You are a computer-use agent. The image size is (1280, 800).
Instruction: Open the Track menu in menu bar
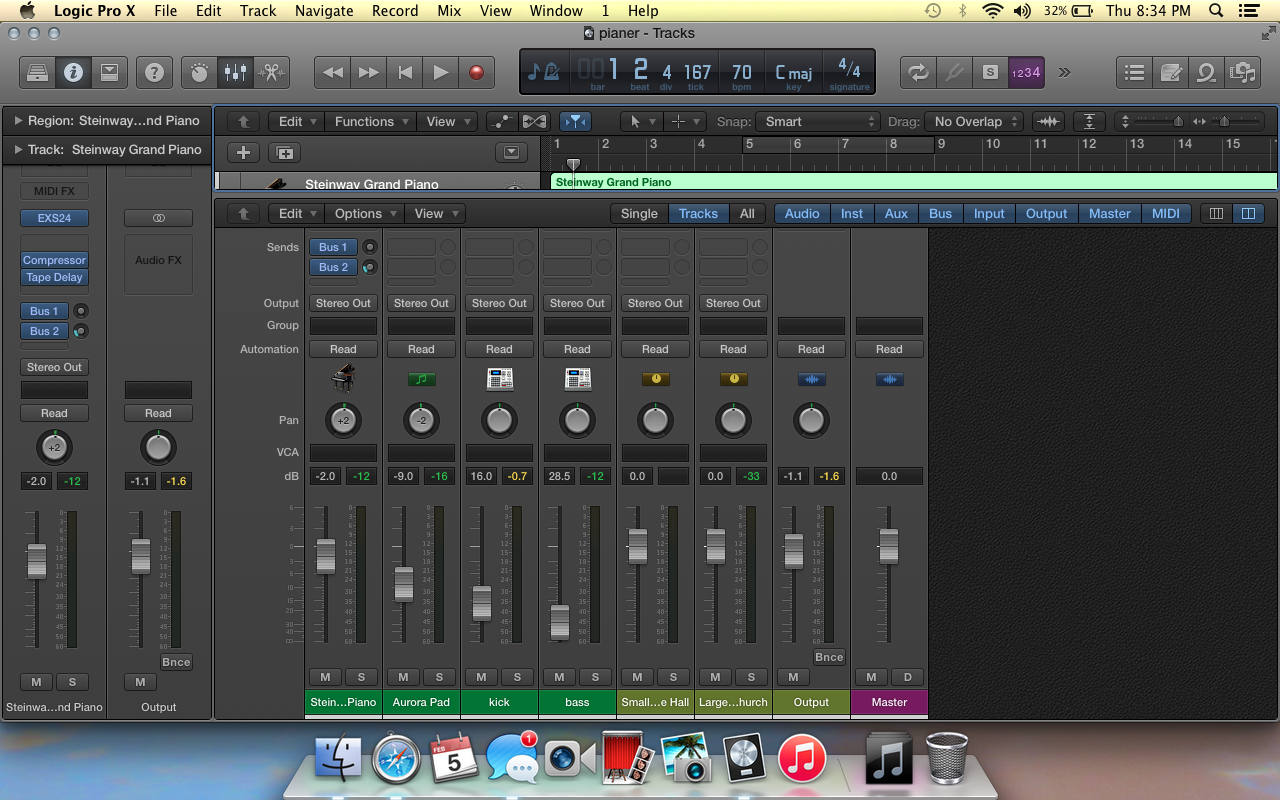click(x=258, y=11)
